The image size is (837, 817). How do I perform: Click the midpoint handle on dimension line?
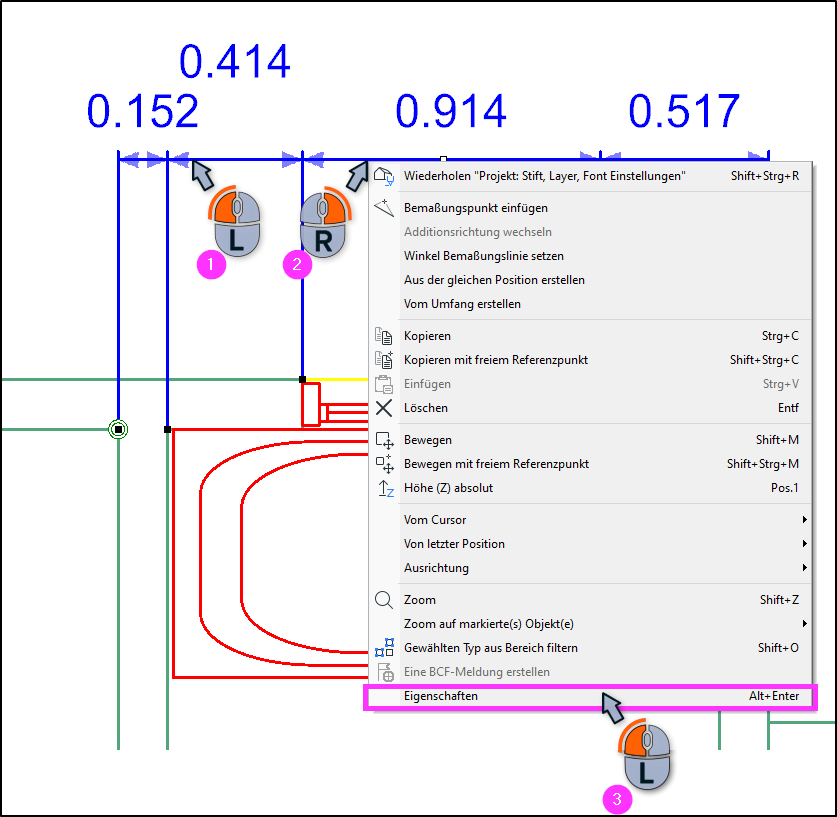click(x=444, y=159)
